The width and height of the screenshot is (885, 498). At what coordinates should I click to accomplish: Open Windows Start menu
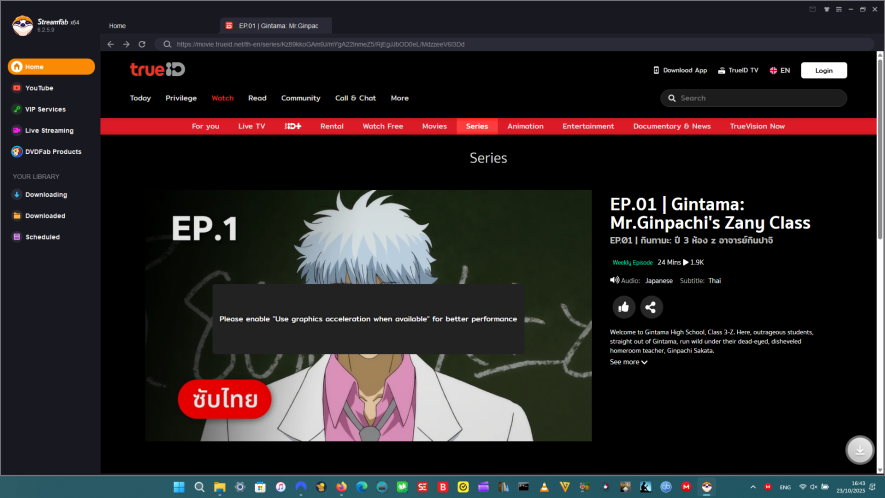(x=179, y=487)
